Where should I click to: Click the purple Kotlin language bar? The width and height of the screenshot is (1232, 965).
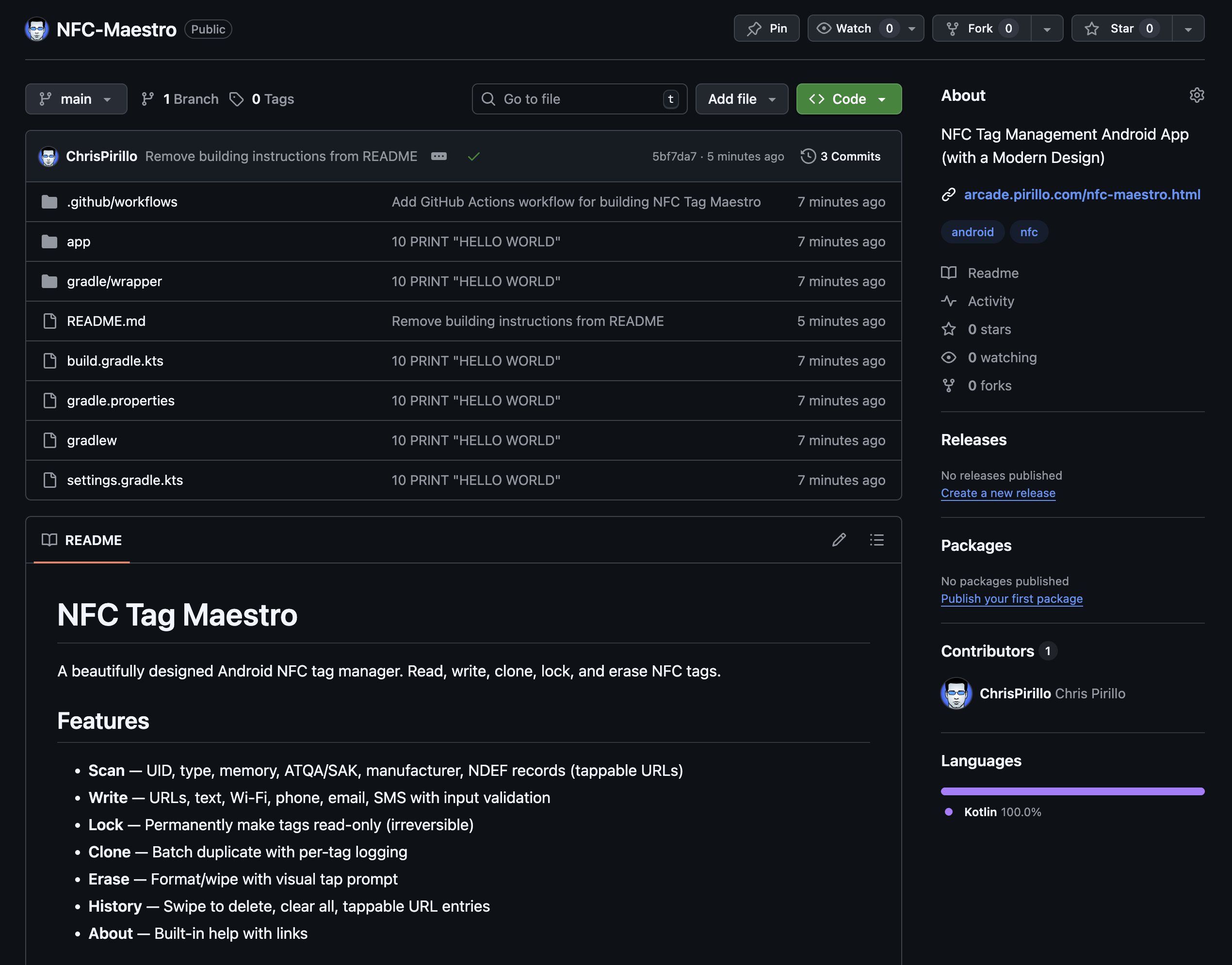pos(1072,791)
